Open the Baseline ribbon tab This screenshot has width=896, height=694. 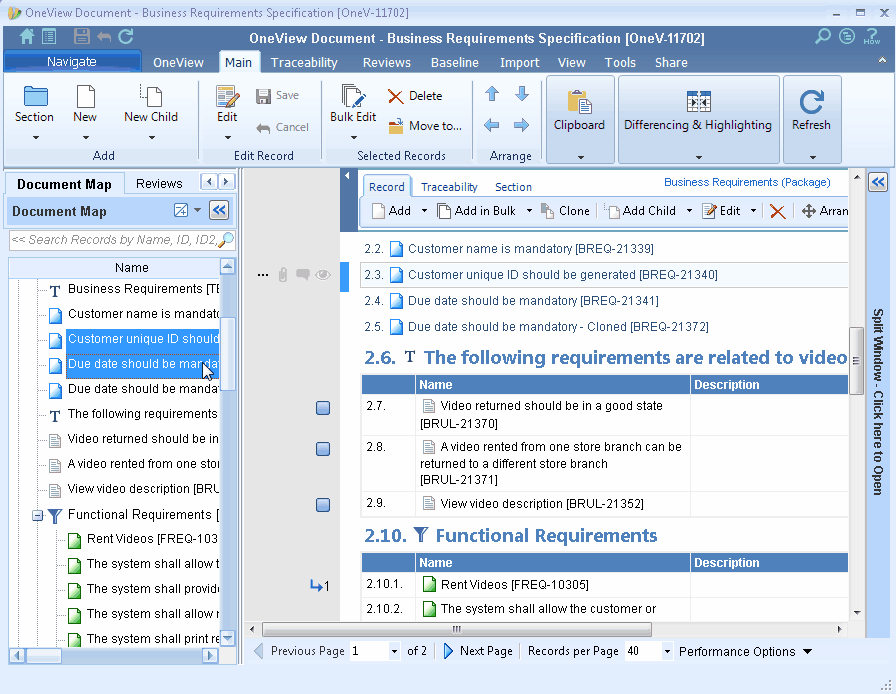(455, 62)
